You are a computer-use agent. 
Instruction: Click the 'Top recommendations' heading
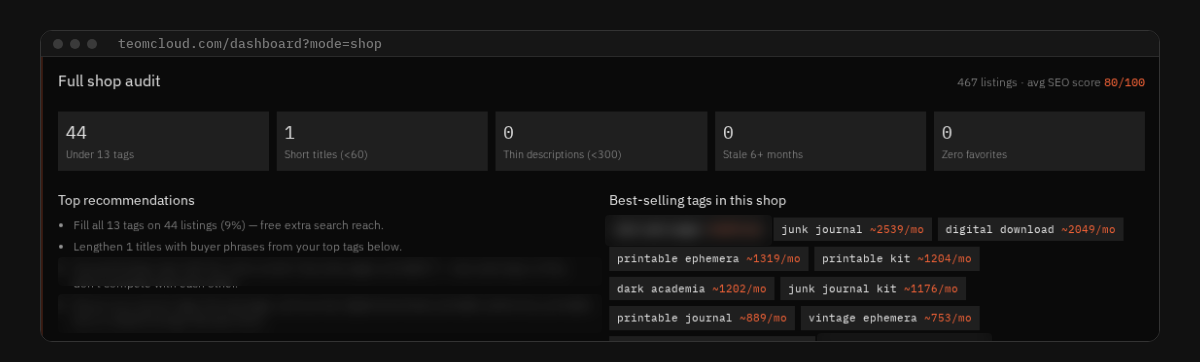click(x=126, y=200)
